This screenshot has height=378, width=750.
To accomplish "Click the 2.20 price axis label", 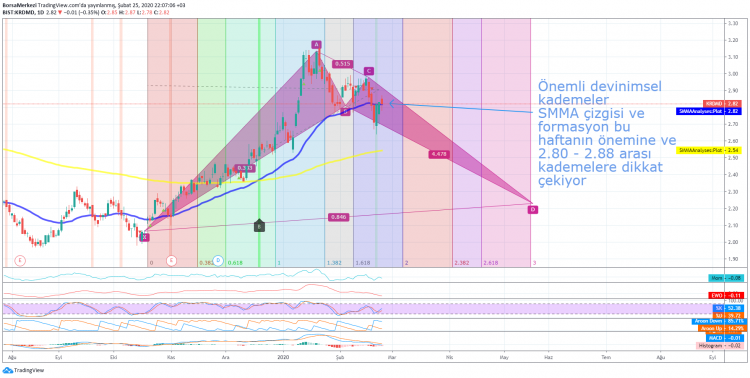I will coord(734,209).
